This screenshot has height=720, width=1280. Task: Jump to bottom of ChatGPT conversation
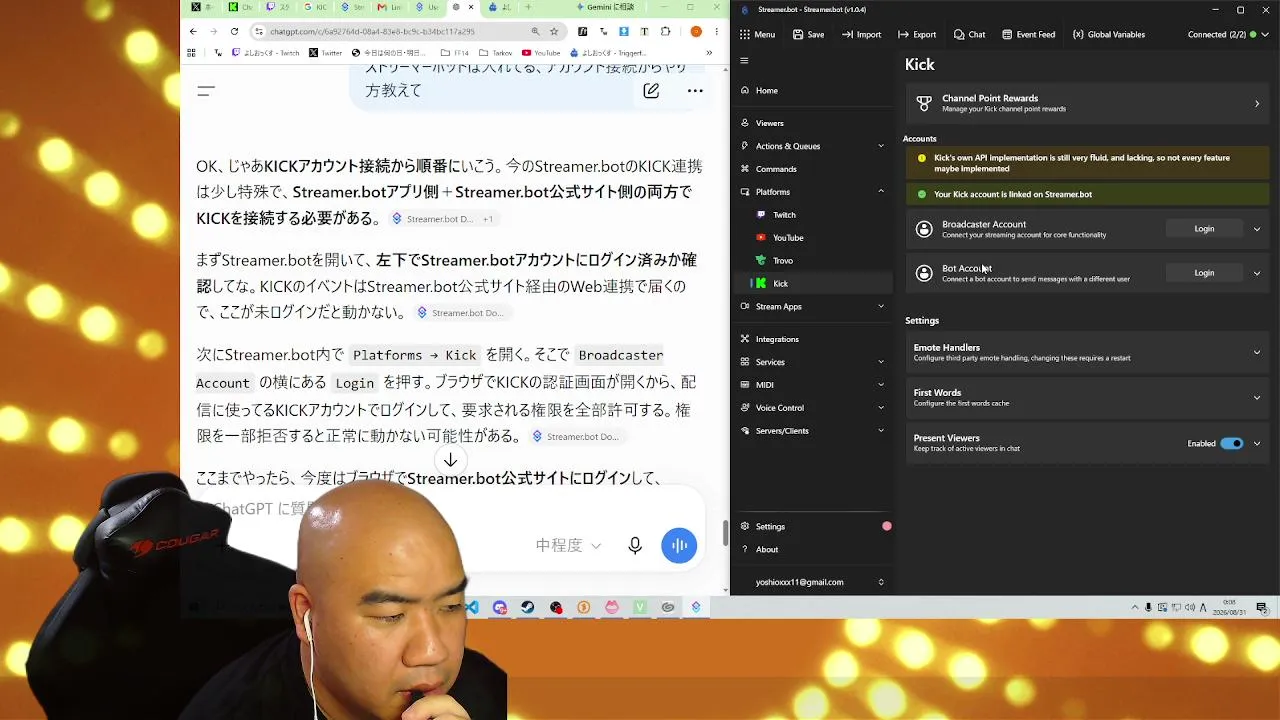451,460
